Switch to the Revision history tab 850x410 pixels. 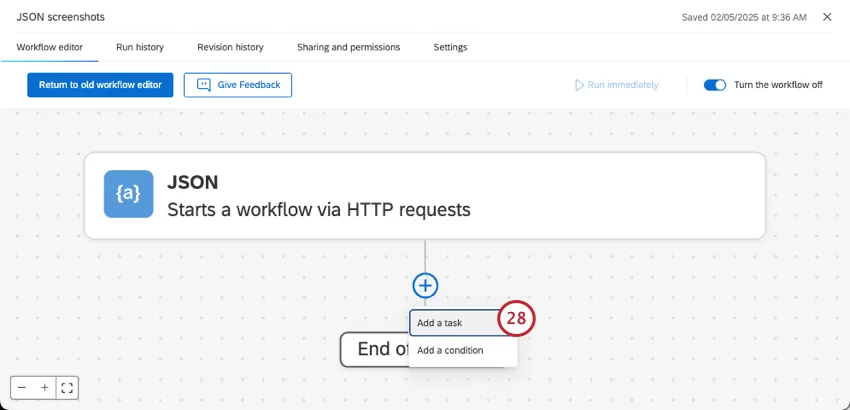(x=230, y=47)
